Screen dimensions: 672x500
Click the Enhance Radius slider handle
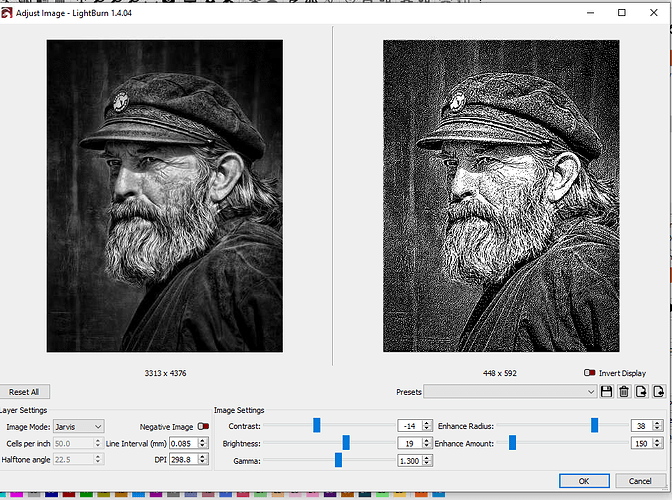coord(594,425)
